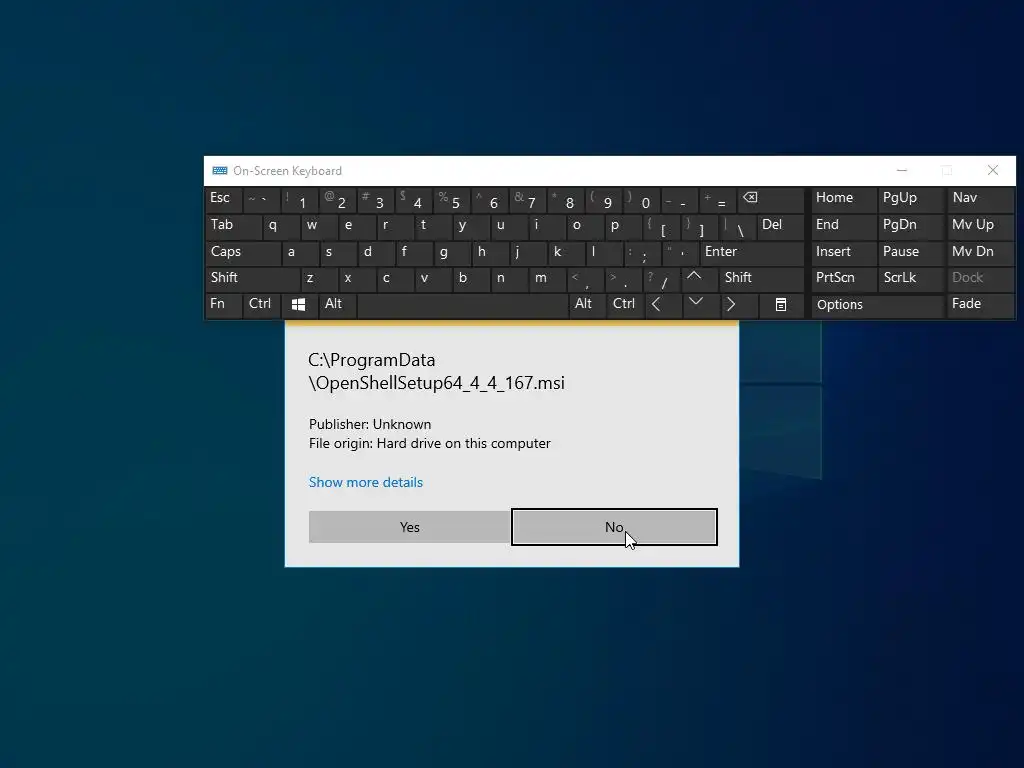This screenshot has width=1024, height=768.
Task: Click the Backspace key icon
Action: [x=770, y=199]
